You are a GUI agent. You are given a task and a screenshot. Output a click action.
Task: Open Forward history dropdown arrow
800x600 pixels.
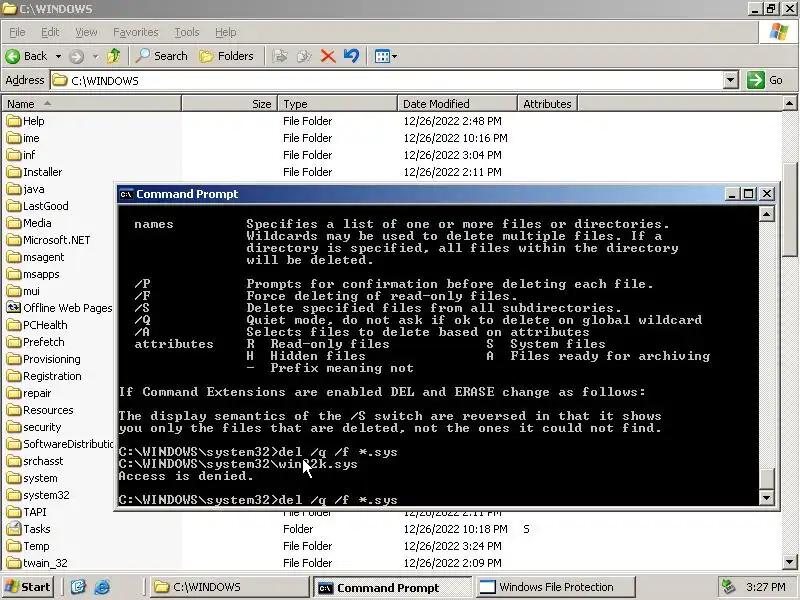coord(95,56)
